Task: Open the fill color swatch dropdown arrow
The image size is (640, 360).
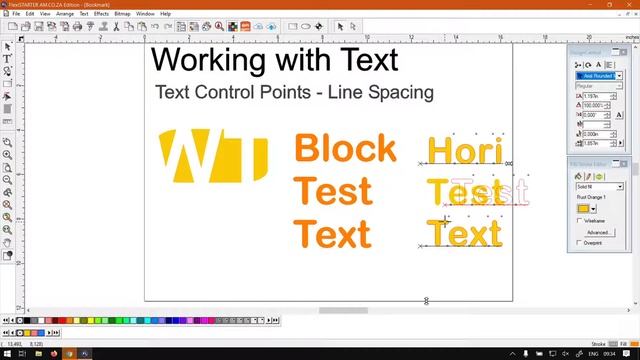Action: (x=593, y=209)
